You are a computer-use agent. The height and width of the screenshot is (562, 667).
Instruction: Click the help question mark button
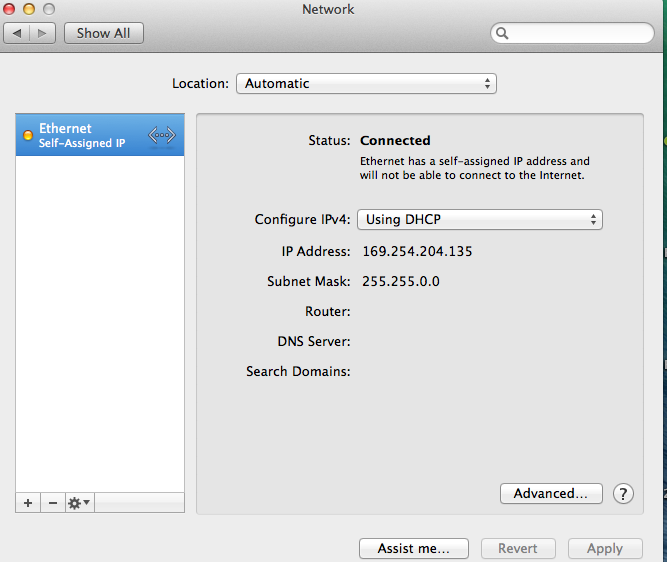(x=623, y=493)
